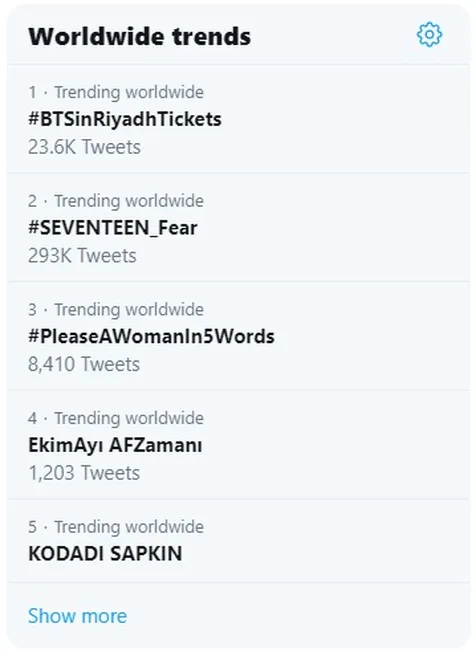Open the #SEVENTEEN_Fear hashtag
This screenshot has width=476, height=652.
coord(113,228)
